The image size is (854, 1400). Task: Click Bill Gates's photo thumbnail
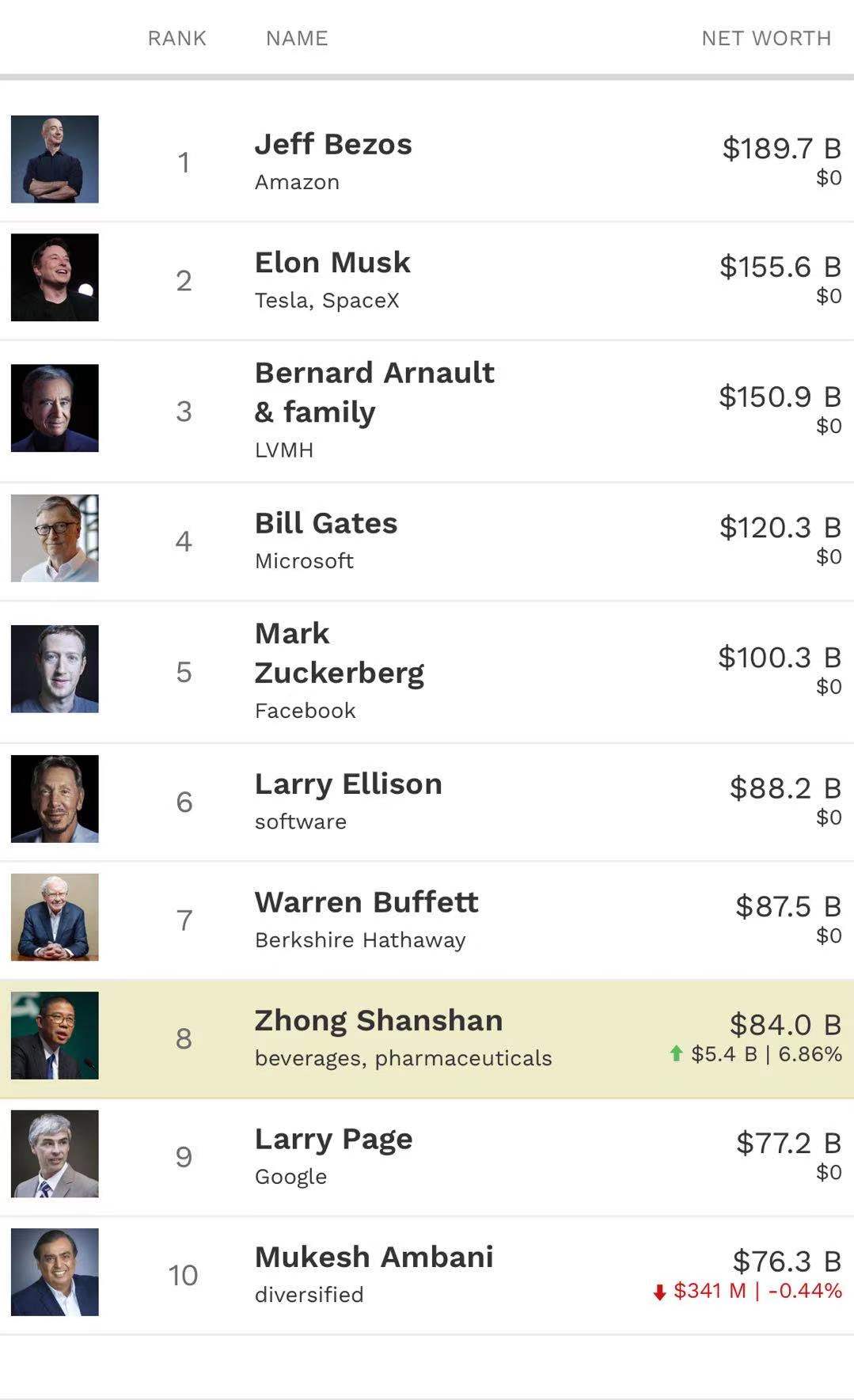(55, 538)
